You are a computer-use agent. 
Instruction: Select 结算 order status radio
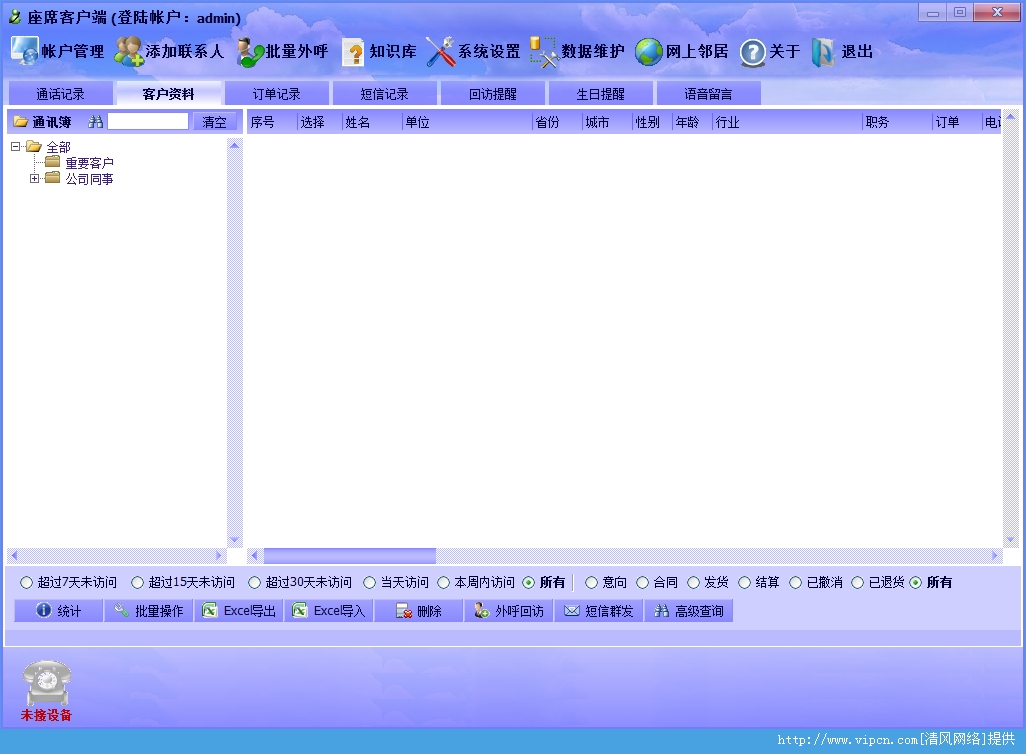click(x=745, y=583)
